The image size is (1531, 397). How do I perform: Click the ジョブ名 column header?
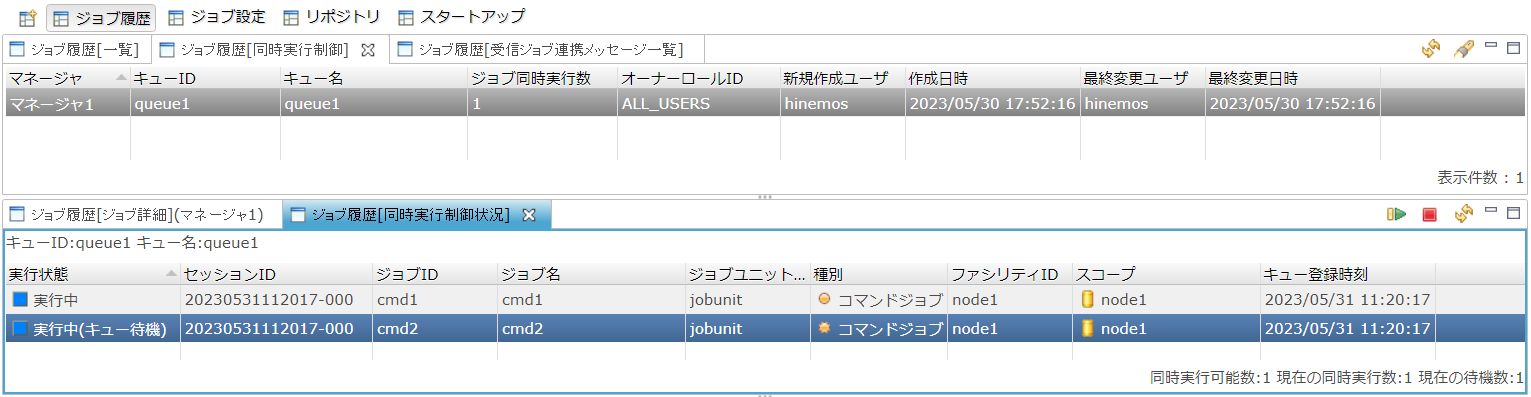coord(591,274)
